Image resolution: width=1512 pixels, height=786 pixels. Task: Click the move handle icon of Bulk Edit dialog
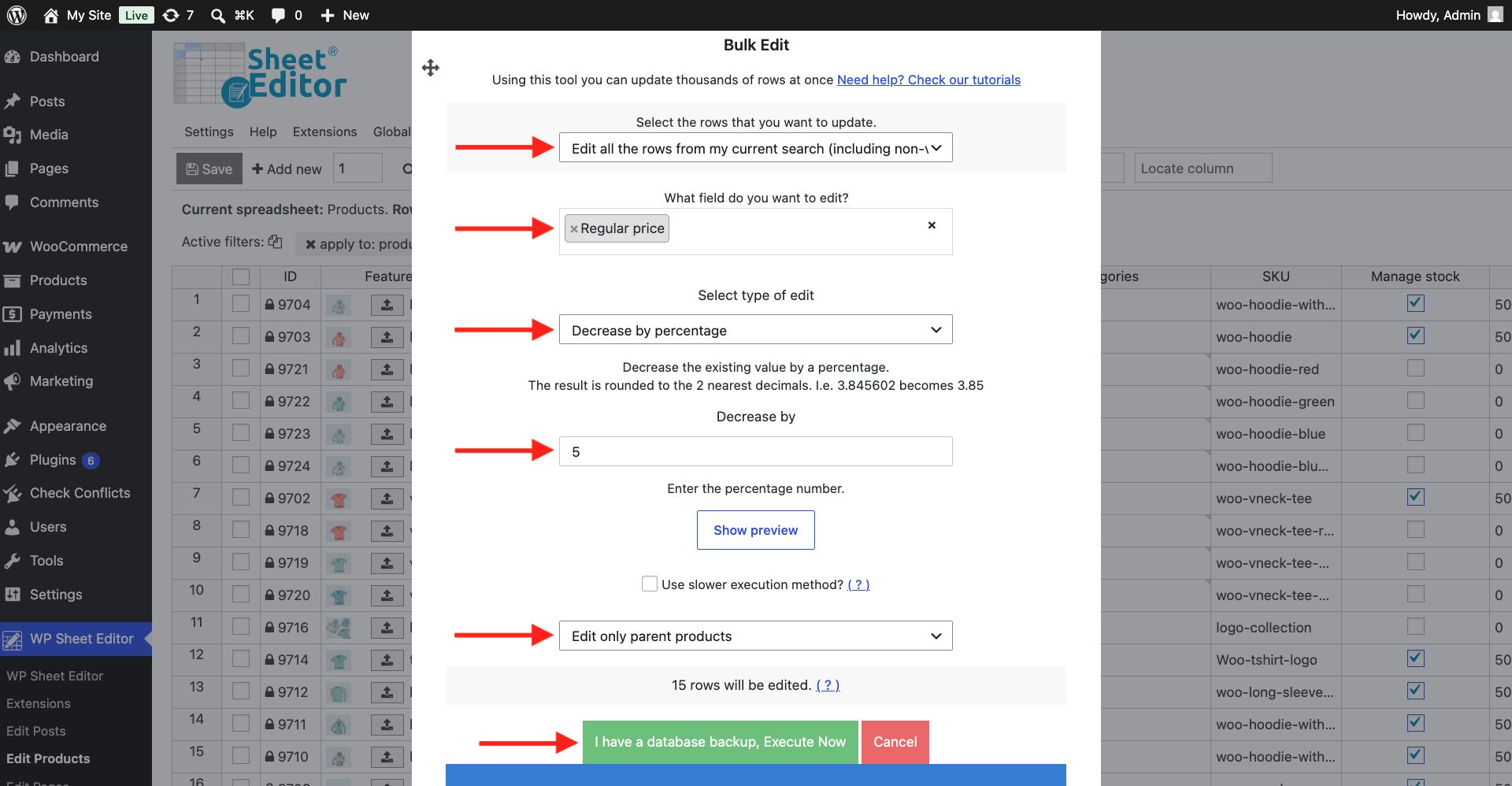click(431, 68)
